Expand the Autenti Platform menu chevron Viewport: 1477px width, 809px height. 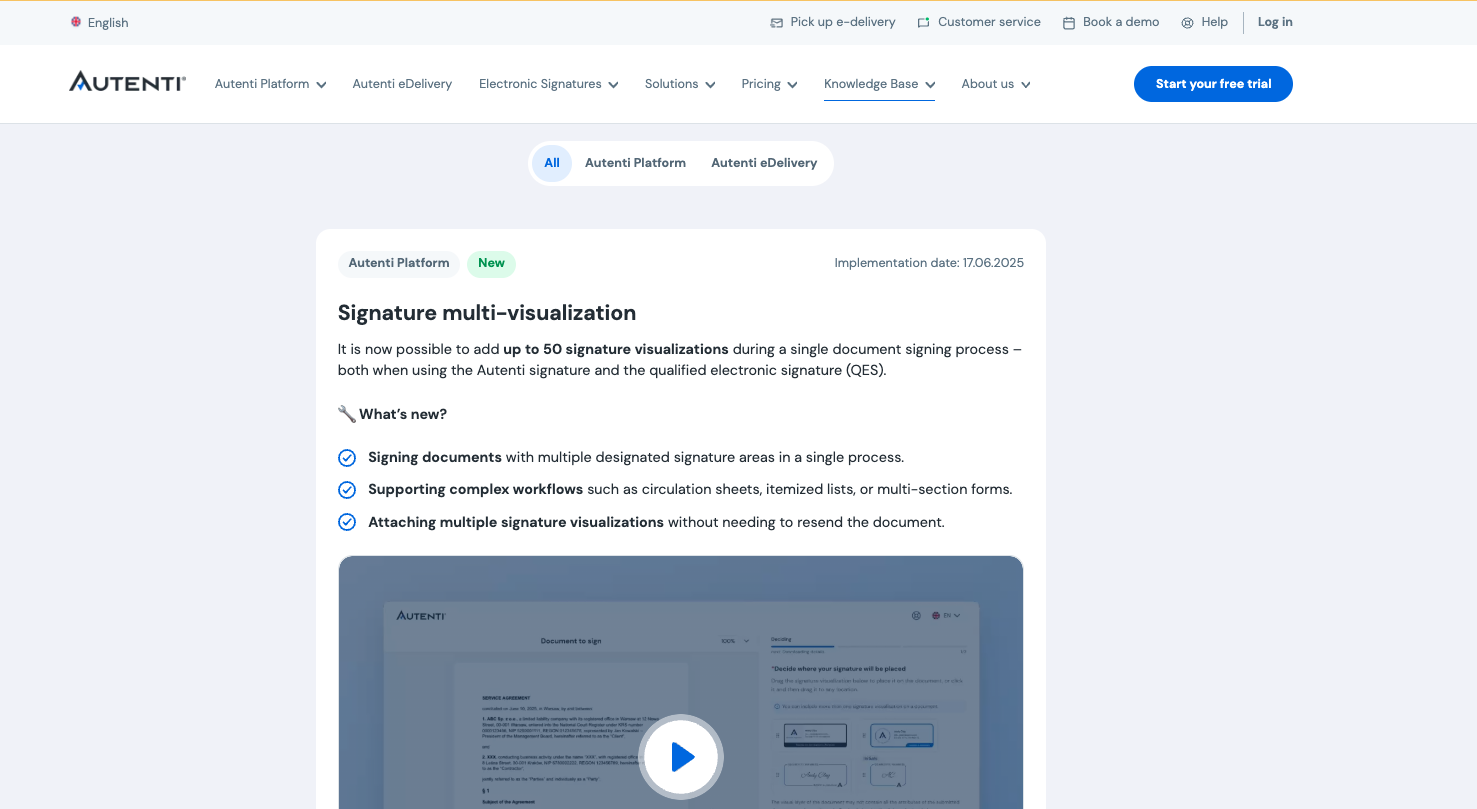tap(321, 85)
